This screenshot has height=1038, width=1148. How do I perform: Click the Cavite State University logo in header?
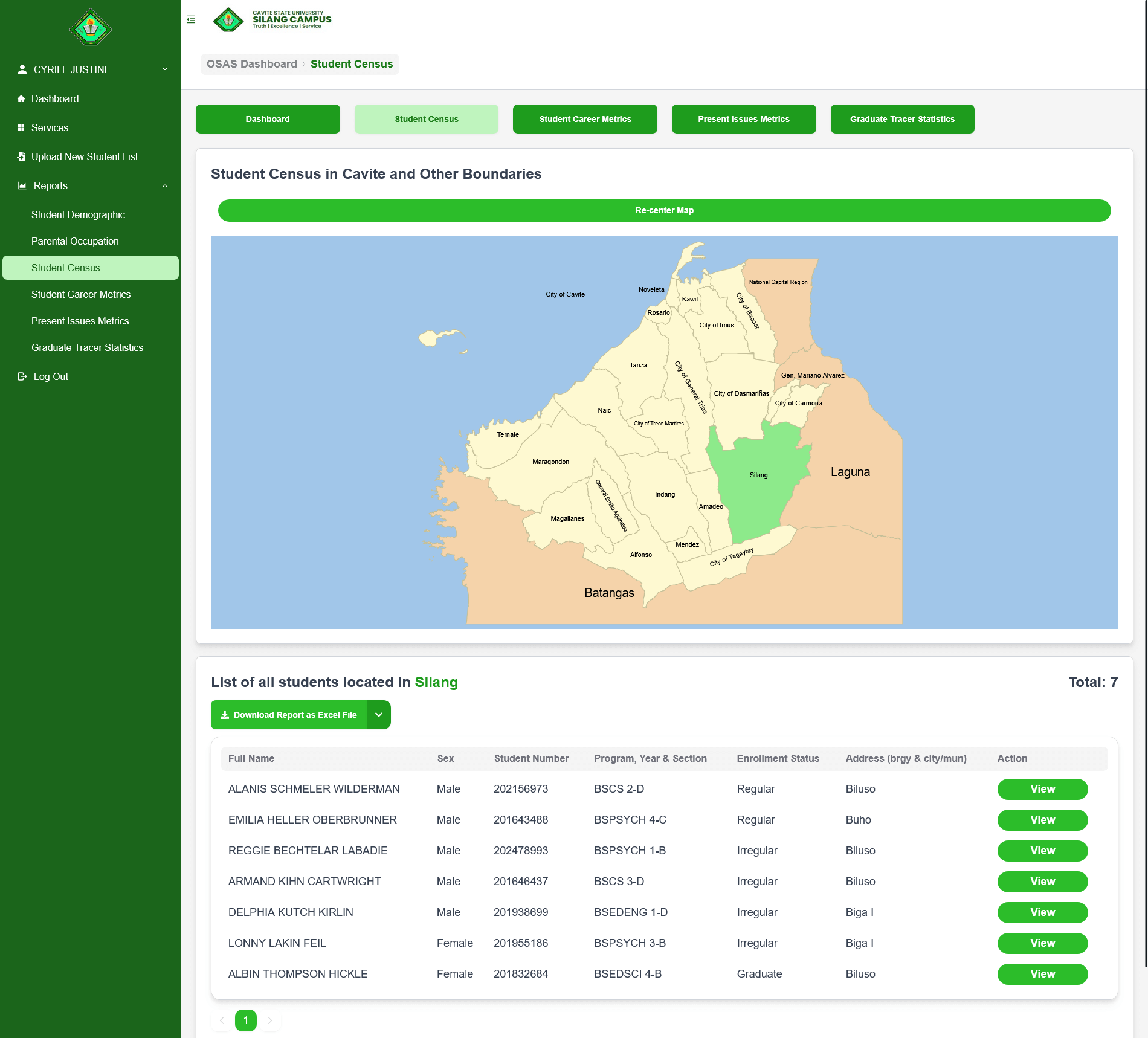point(228,19)
